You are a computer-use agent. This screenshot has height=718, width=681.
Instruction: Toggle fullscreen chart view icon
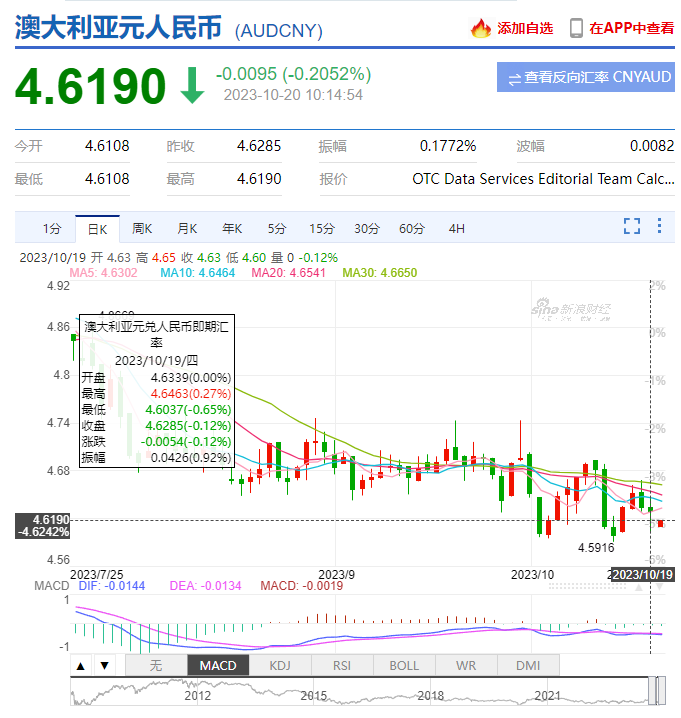(x=632, y=227)
